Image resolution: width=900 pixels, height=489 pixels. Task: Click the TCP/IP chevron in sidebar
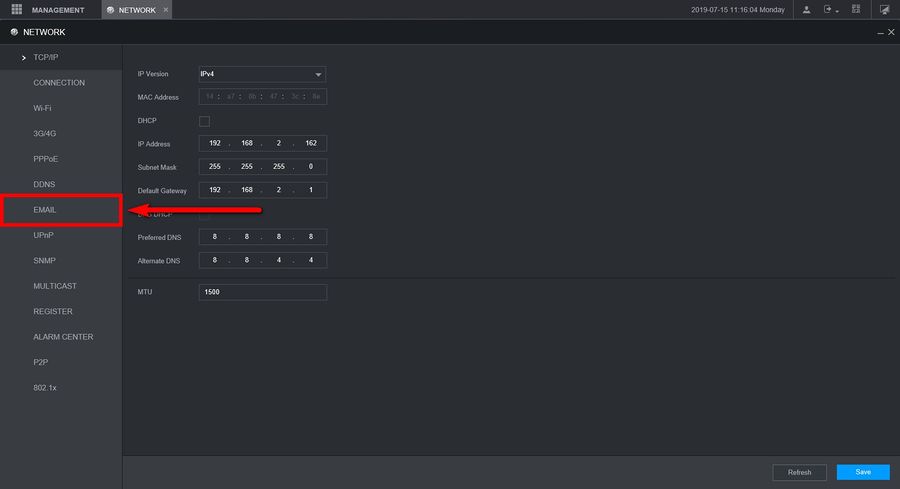pos(24,58)
